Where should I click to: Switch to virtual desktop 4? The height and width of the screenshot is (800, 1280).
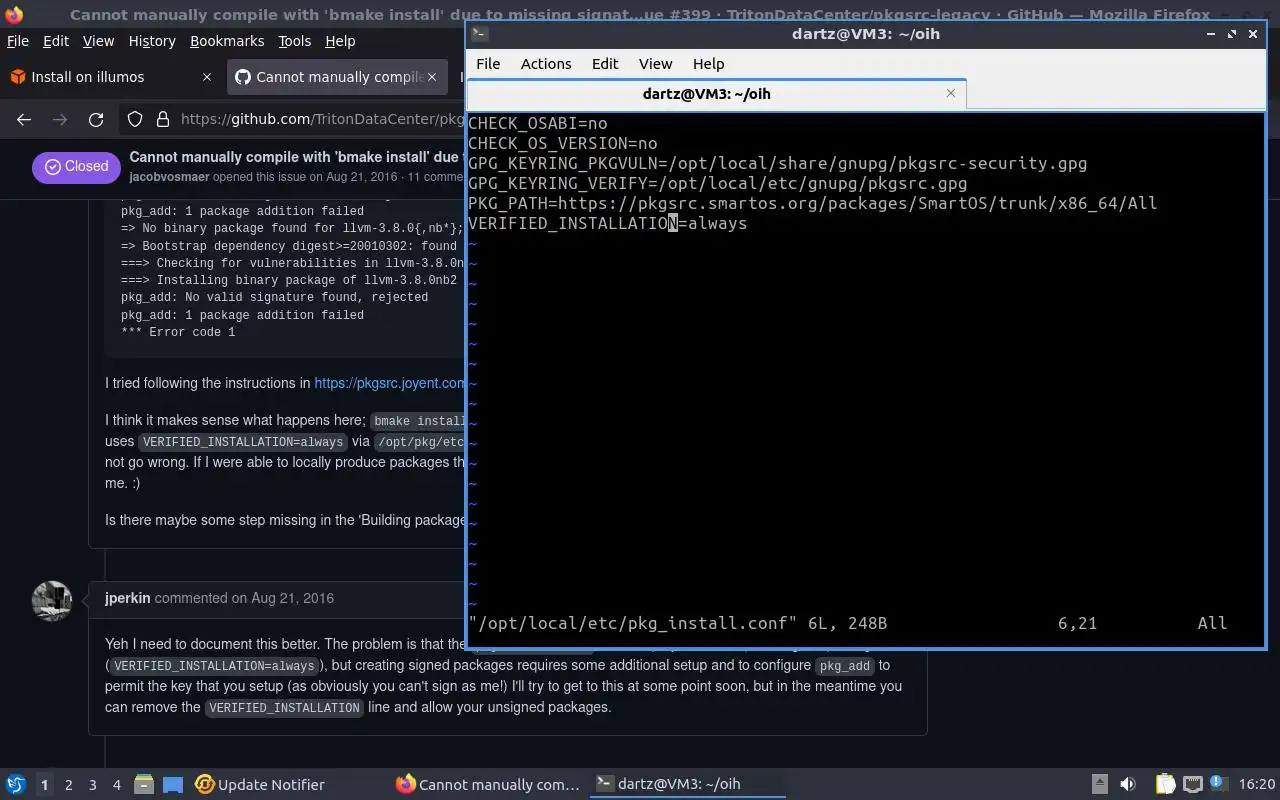tap(116, 784)
